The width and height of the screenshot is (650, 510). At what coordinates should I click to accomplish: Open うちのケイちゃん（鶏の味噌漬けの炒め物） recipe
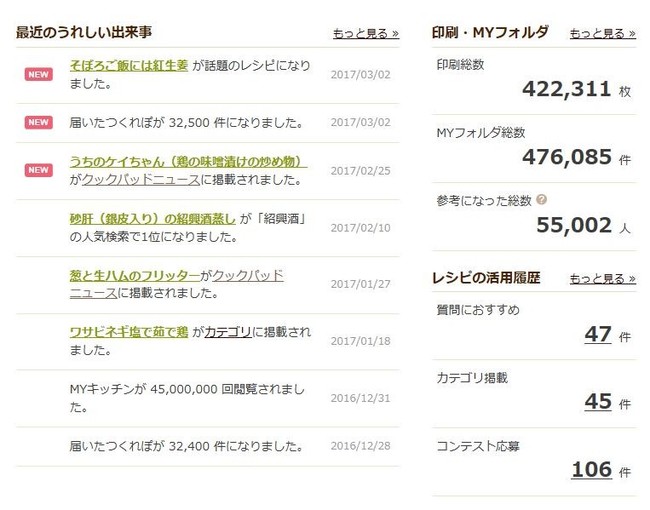pyautogui.click(x=188, y=161)
